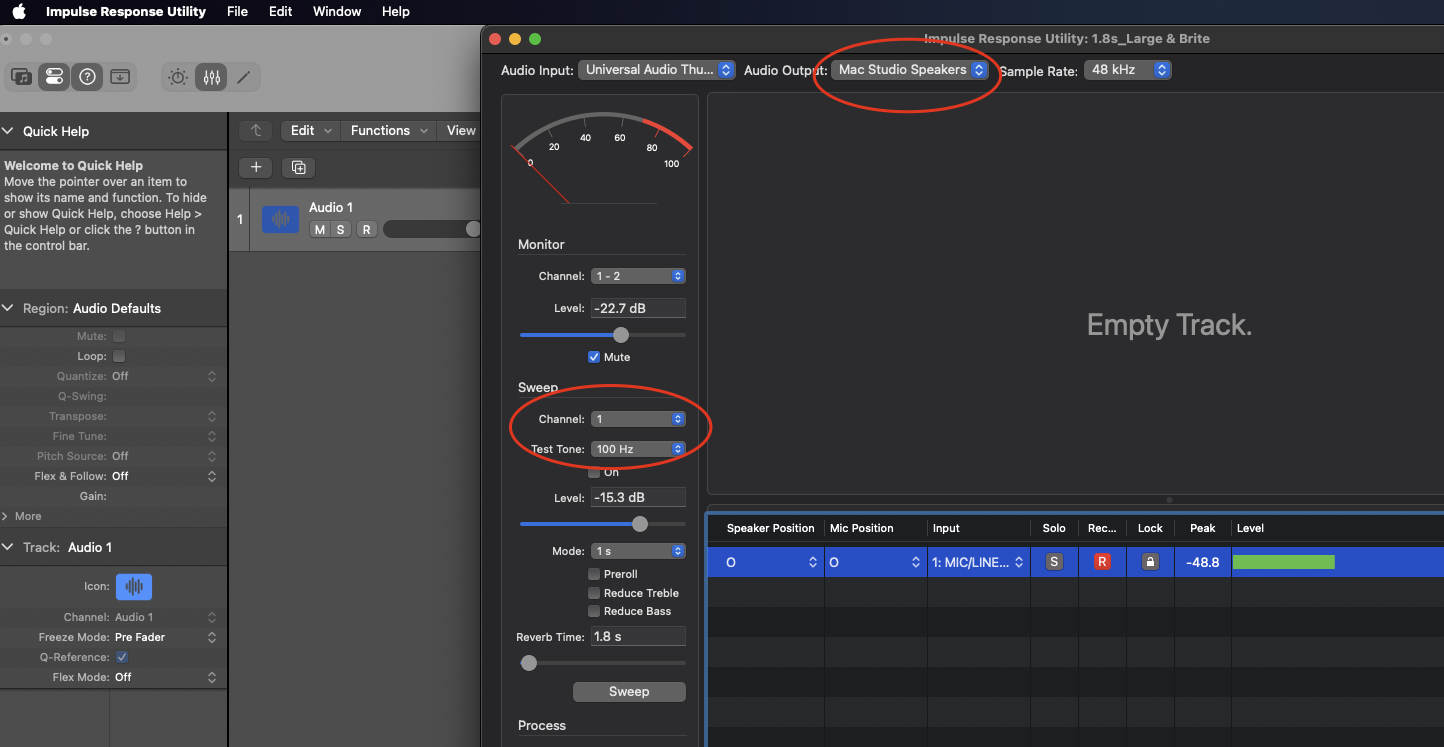The width and height of the screenshot is (1444, 747).
Task: Open the Window menu
Action: click(337, 12)
